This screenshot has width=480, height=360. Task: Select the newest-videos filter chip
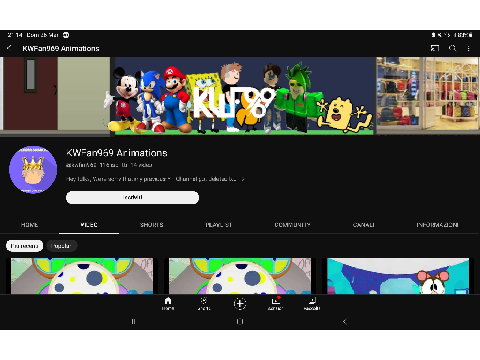pyautogui.click(x=24, y=246)
